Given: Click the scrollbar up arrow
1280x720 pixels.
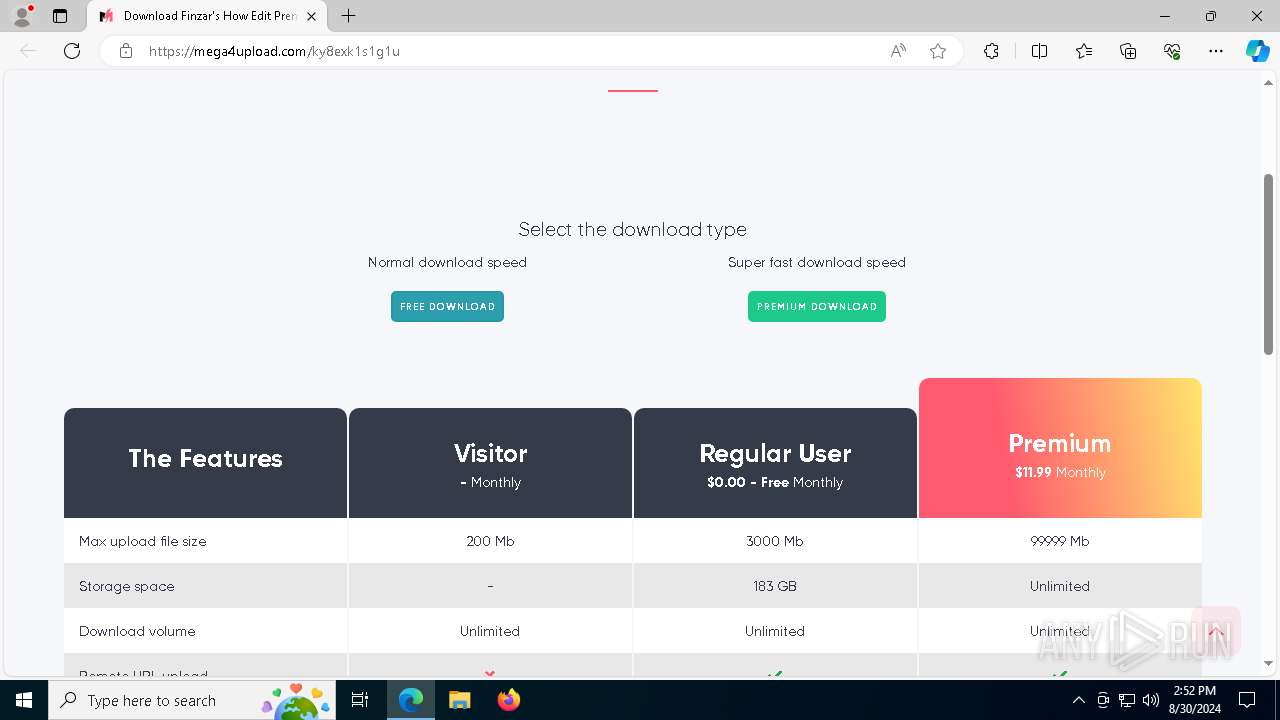Looking at the screenshot, I should click(x=1268, y=83).
